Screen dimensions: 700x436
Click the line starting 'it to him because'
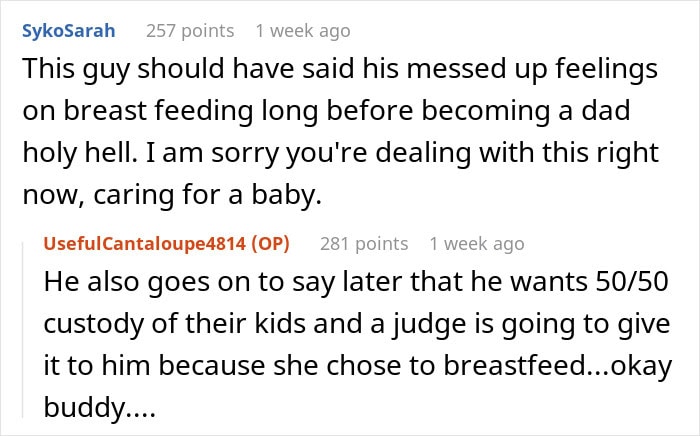[358, 366]
